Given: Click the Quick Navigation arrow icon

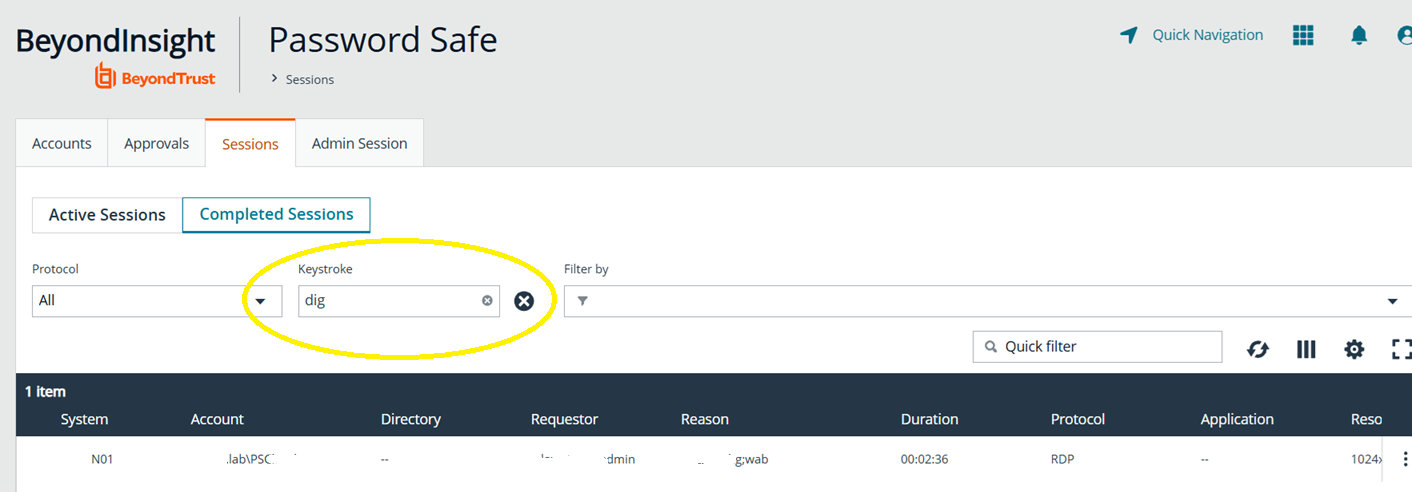Looking at the screenshot, I should [x=1129, y=35].
